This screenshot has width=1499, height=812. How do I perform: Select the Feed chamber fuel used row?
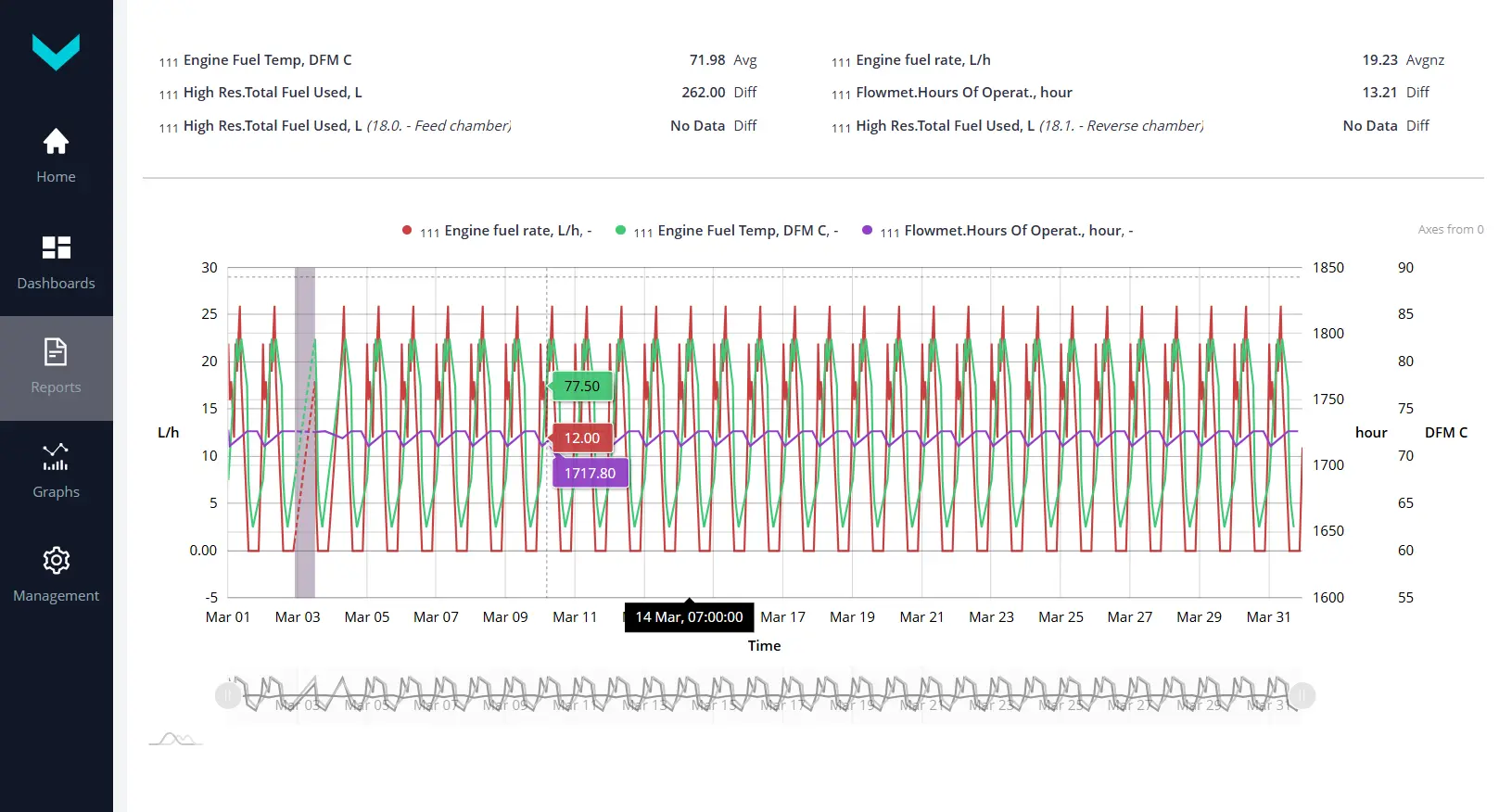tap(458, 126)
